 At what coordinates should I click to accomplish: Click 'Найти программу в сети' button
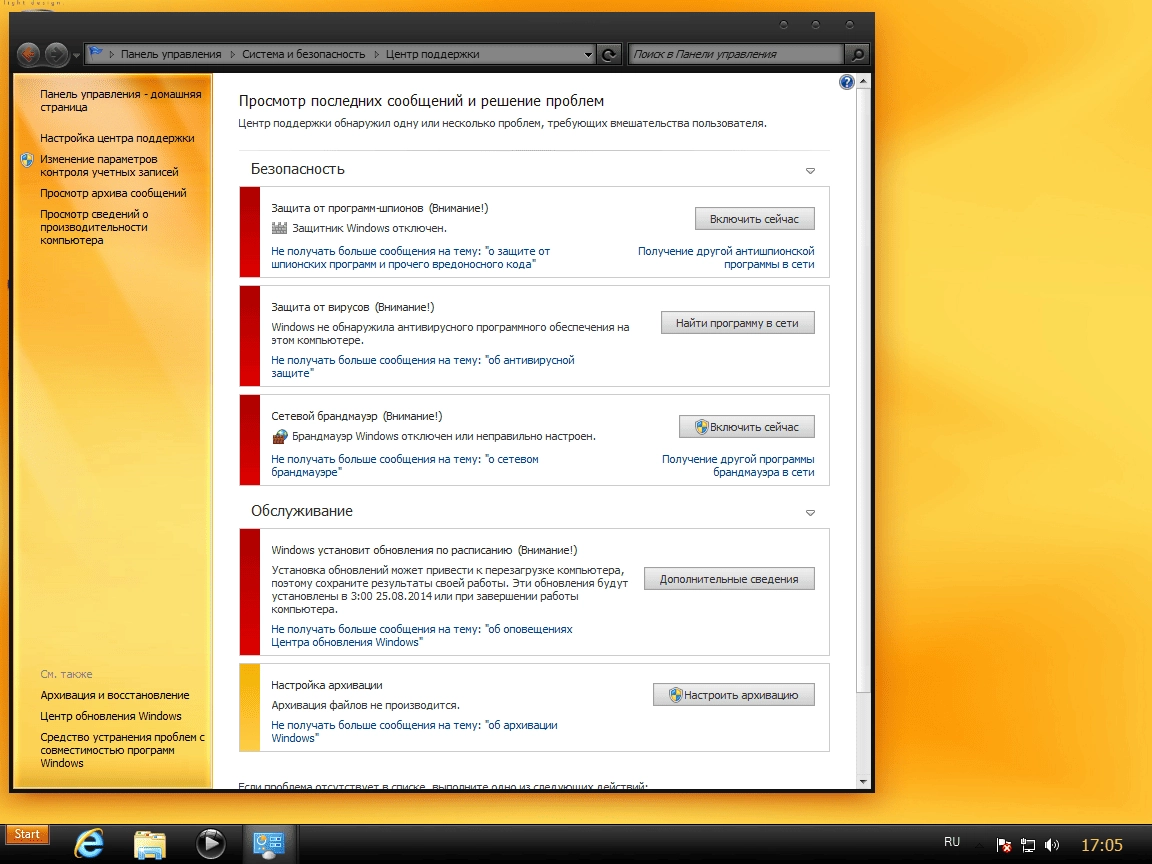click(x=738, y=323)
